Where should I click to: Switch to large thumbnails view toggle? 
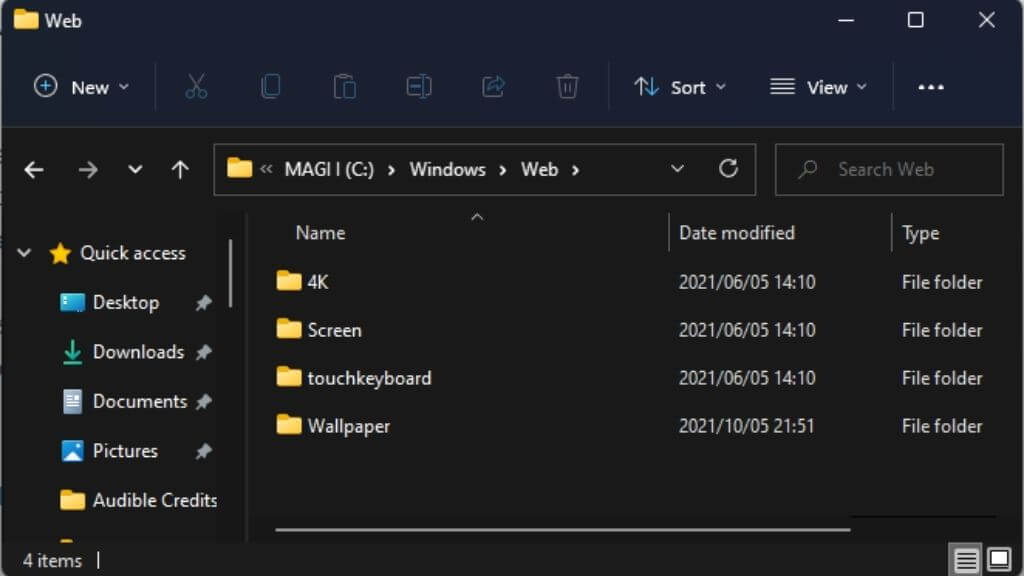point(999,560)
